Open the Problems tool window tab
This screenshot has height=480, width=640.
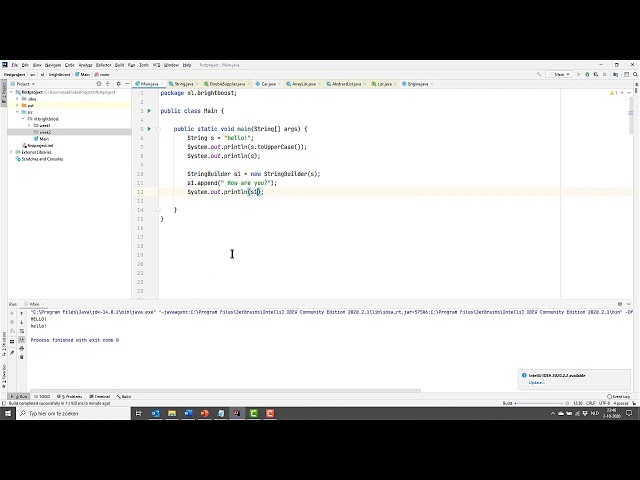pos(70,396)
